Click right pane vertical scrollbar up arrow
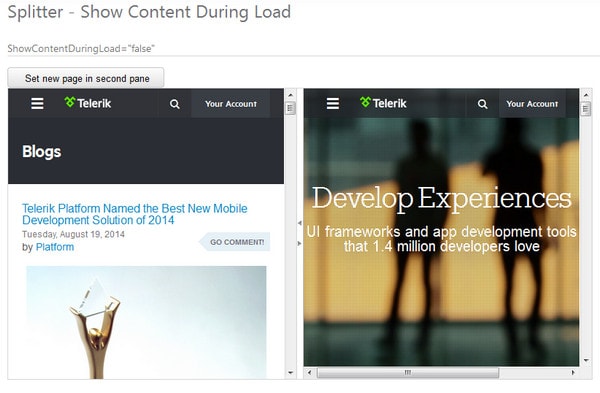Image resolution: width=600 pixels, height=393 pixels. coord(586,95)
